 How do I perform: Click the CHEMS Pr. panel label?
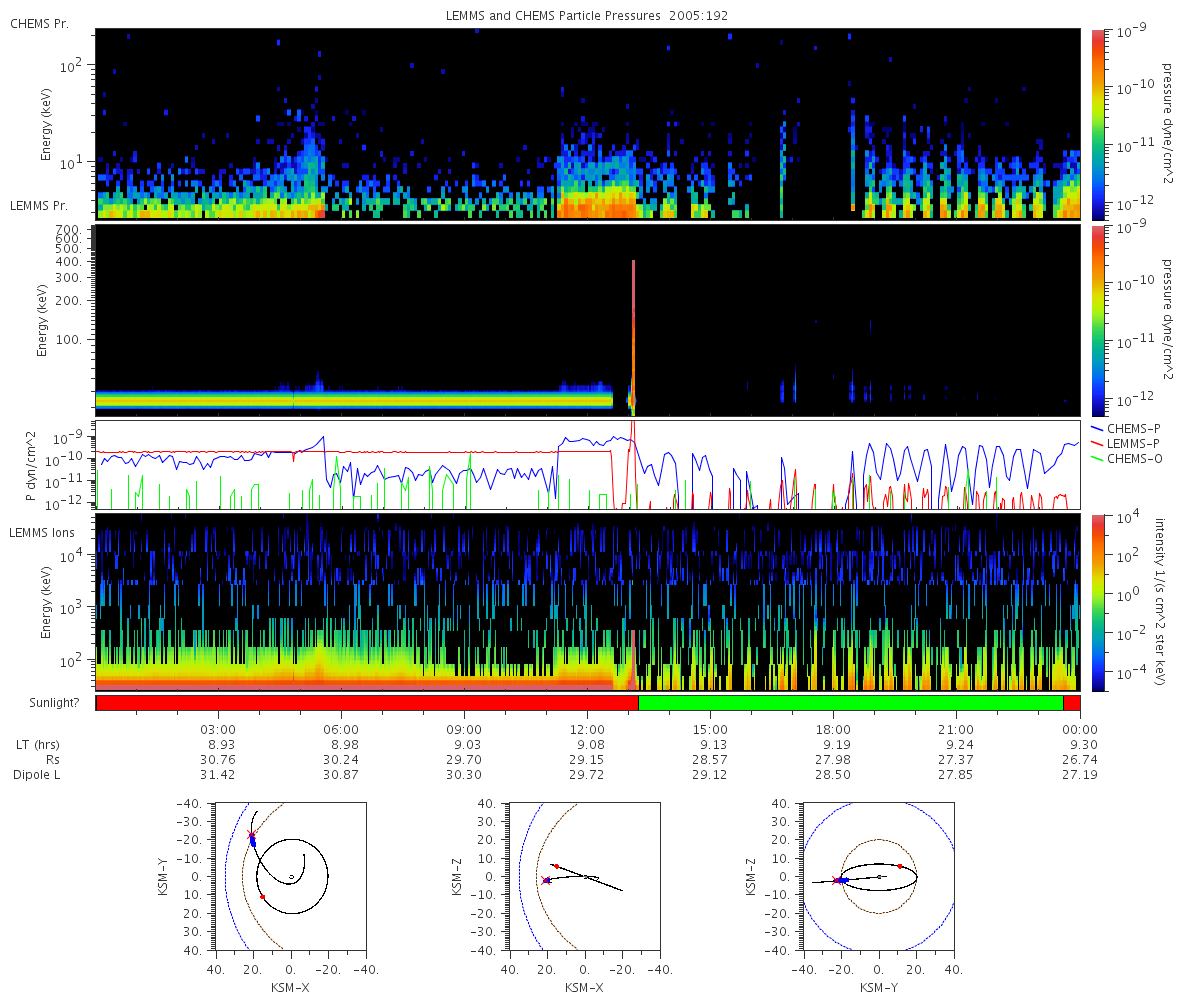(39, 23)
